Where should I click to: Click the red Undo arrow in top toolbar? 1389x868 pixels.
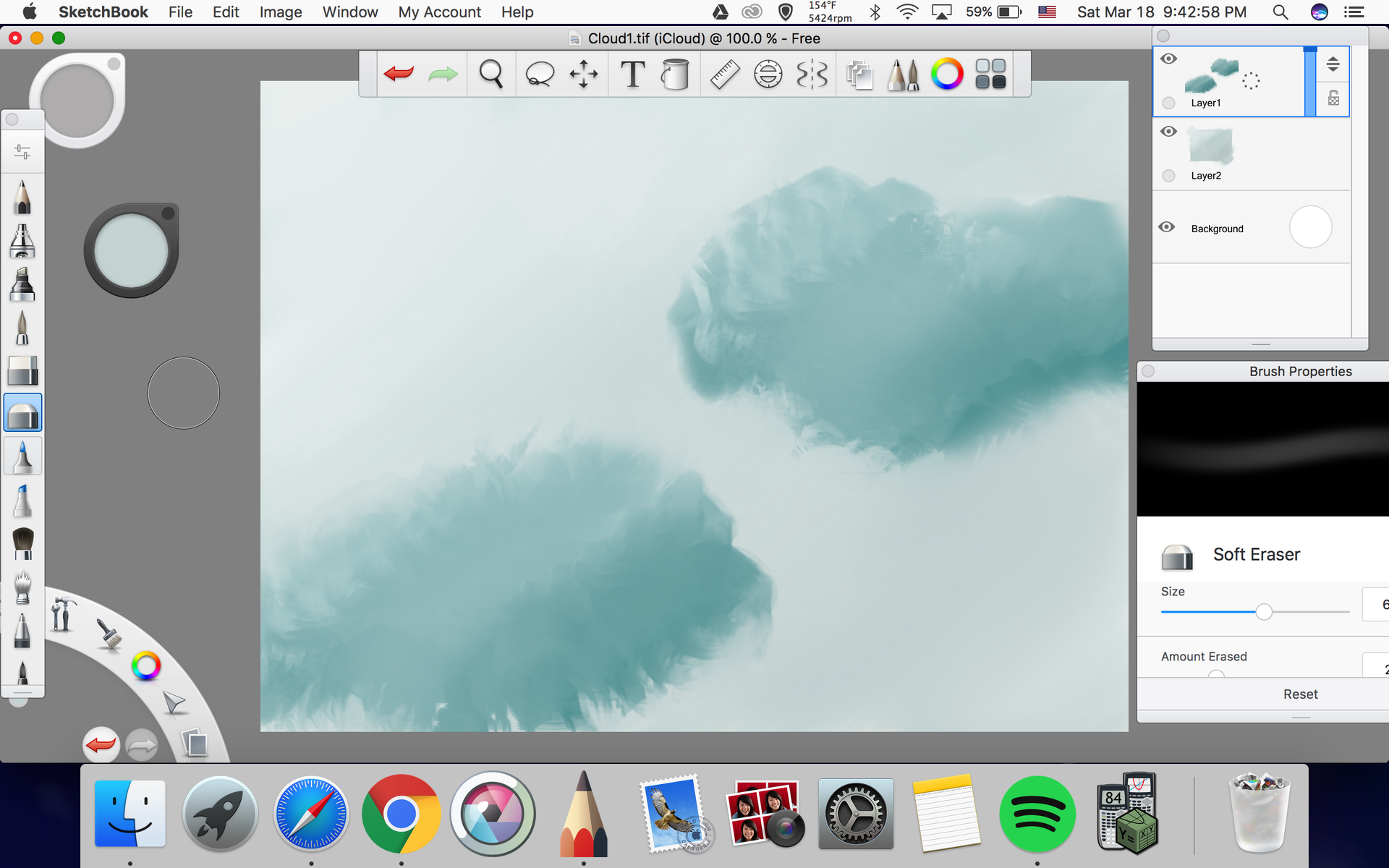pos(399,74)
